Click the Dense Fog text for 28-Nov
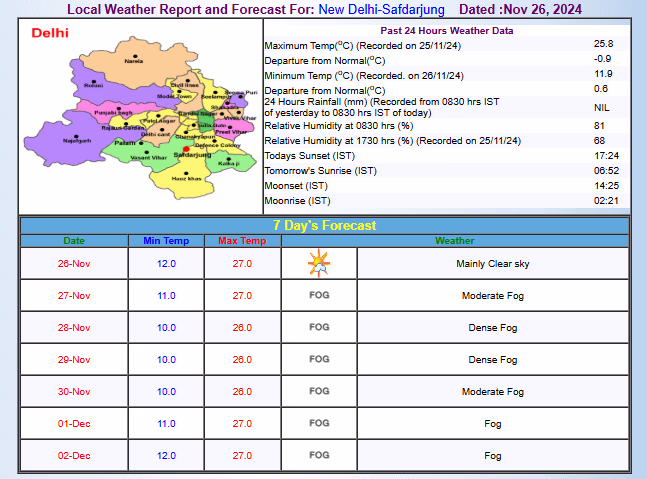Screen dimensions: 647x479 point(492,328)
